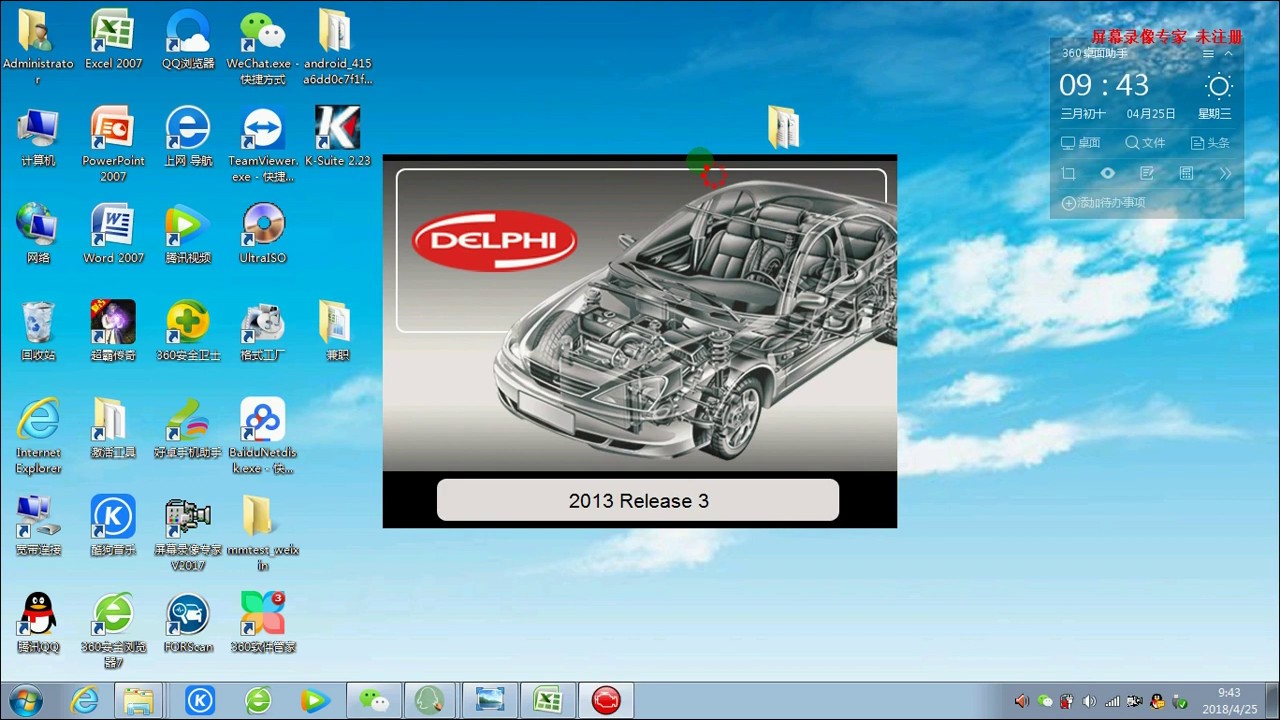Open the Windows Start button
1280x720 pixels.
(x=25, y=700)
